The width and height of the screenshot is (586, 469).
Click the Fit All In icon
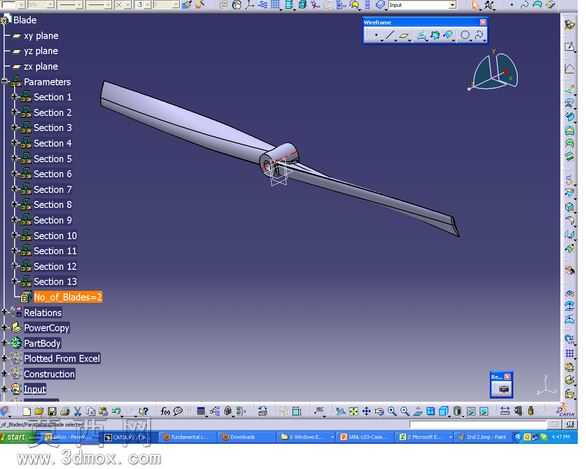point(353,411)
